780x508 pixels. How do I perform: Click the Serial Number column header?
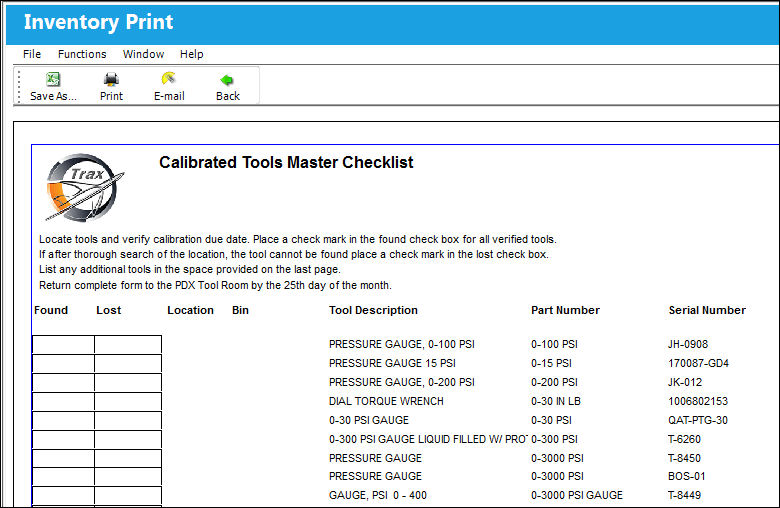coord(707,310)
